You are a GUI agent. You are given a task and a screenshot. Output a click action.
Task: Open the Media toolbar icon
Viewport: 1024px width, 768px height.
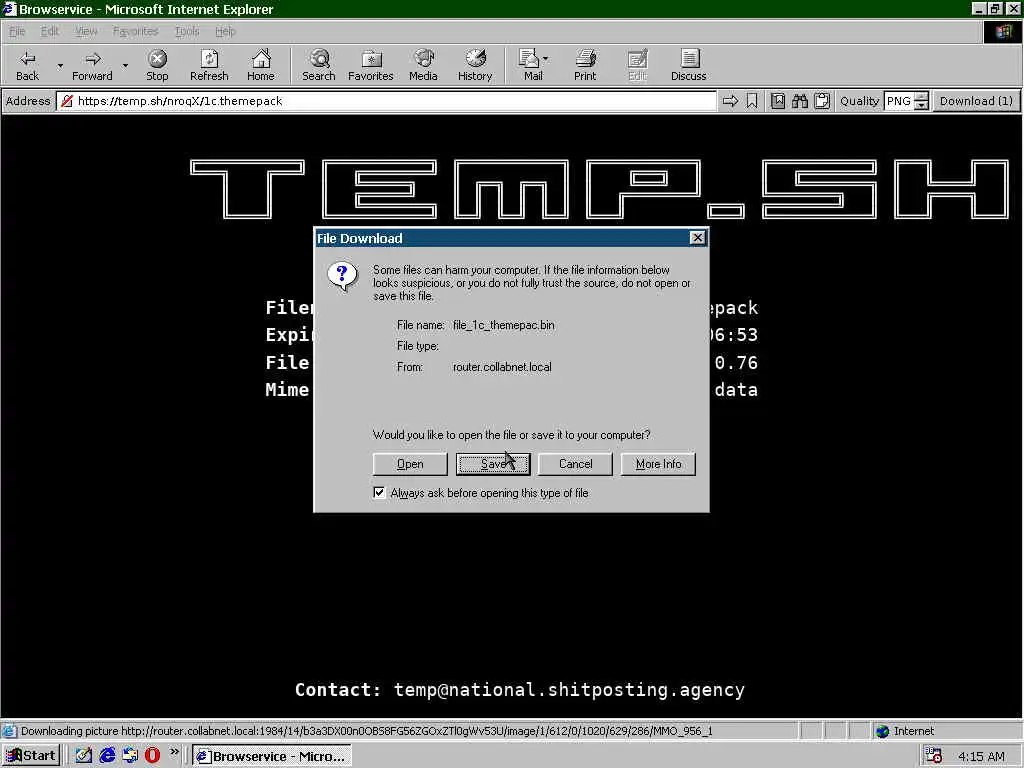click(424, 59)
